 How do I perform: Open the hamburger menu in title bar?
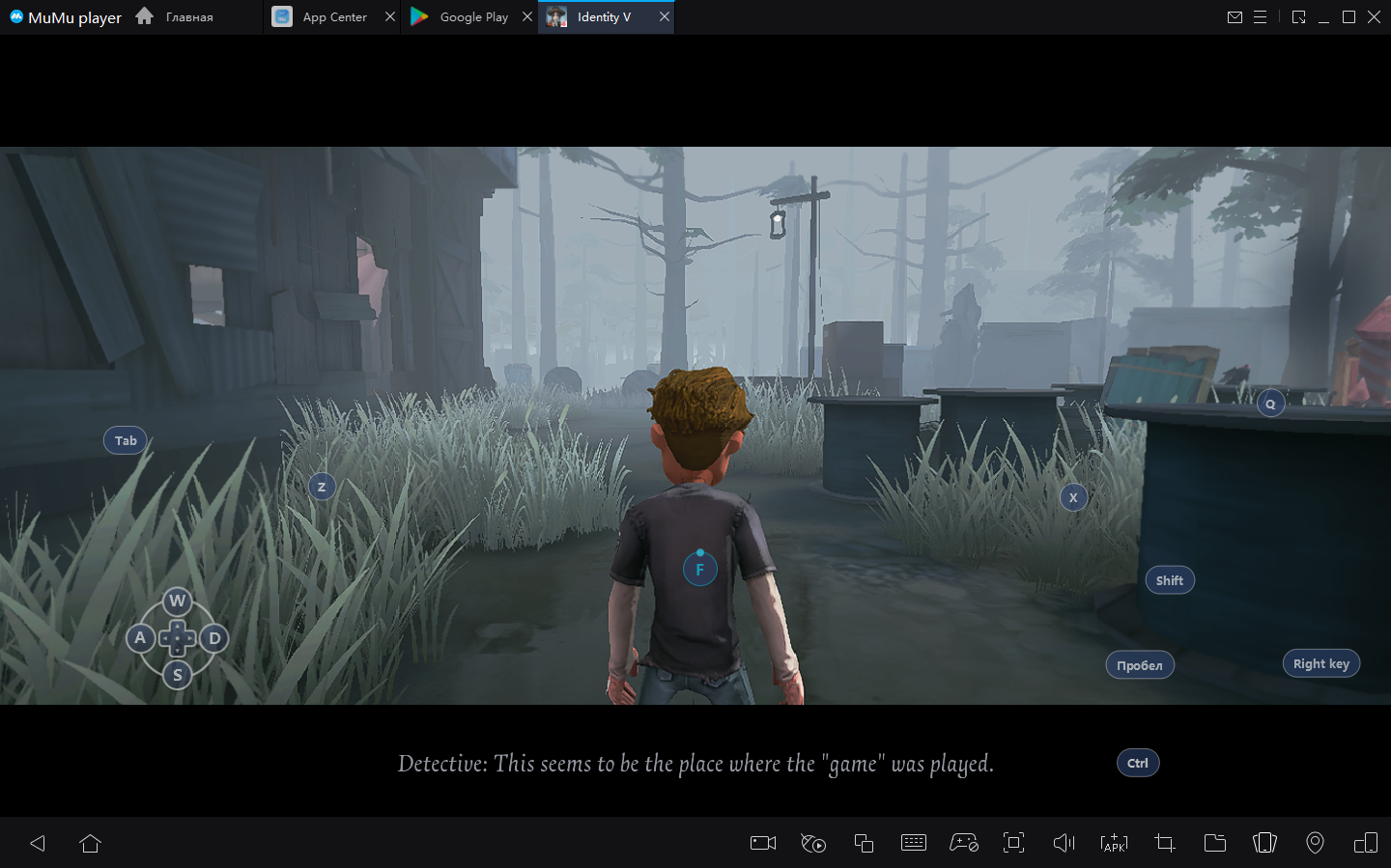1260,17
